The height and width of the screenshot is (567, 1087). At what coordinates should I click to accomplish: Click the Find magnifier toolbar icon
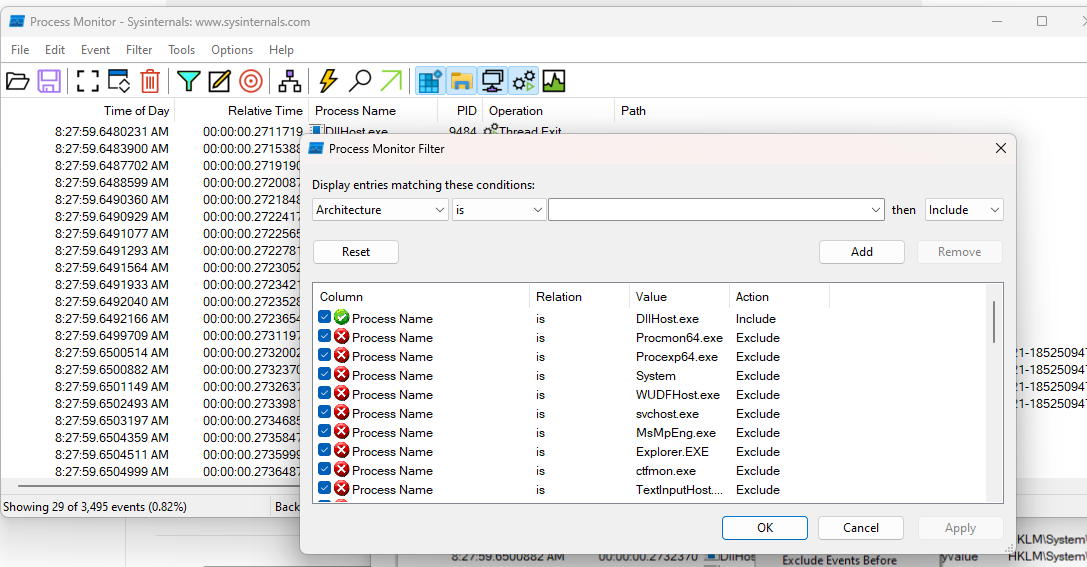359,81
